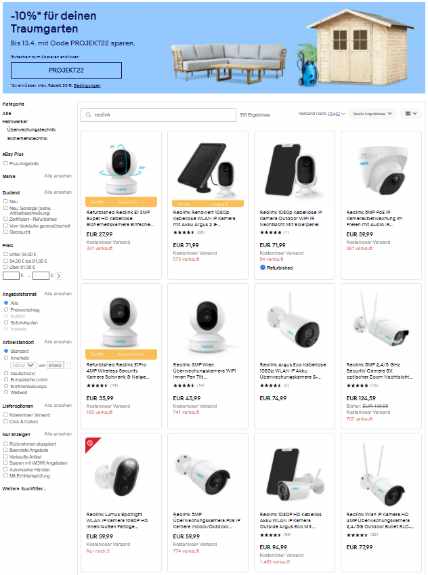
Task: Click the magnifier icon in the shop search field
Action: [x=88, y=115]
